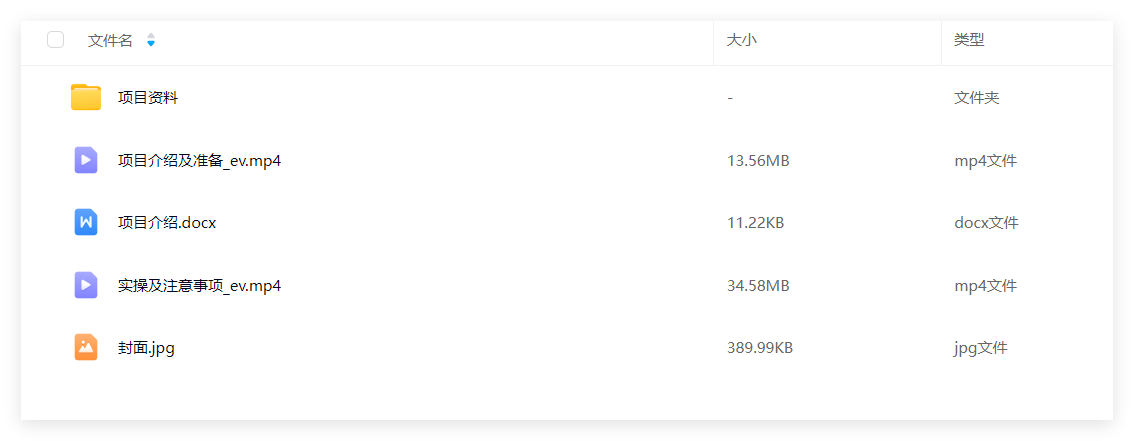
Task: Open the file named 项目介绍及准备_ev.mp4
Action: [199, 160]
